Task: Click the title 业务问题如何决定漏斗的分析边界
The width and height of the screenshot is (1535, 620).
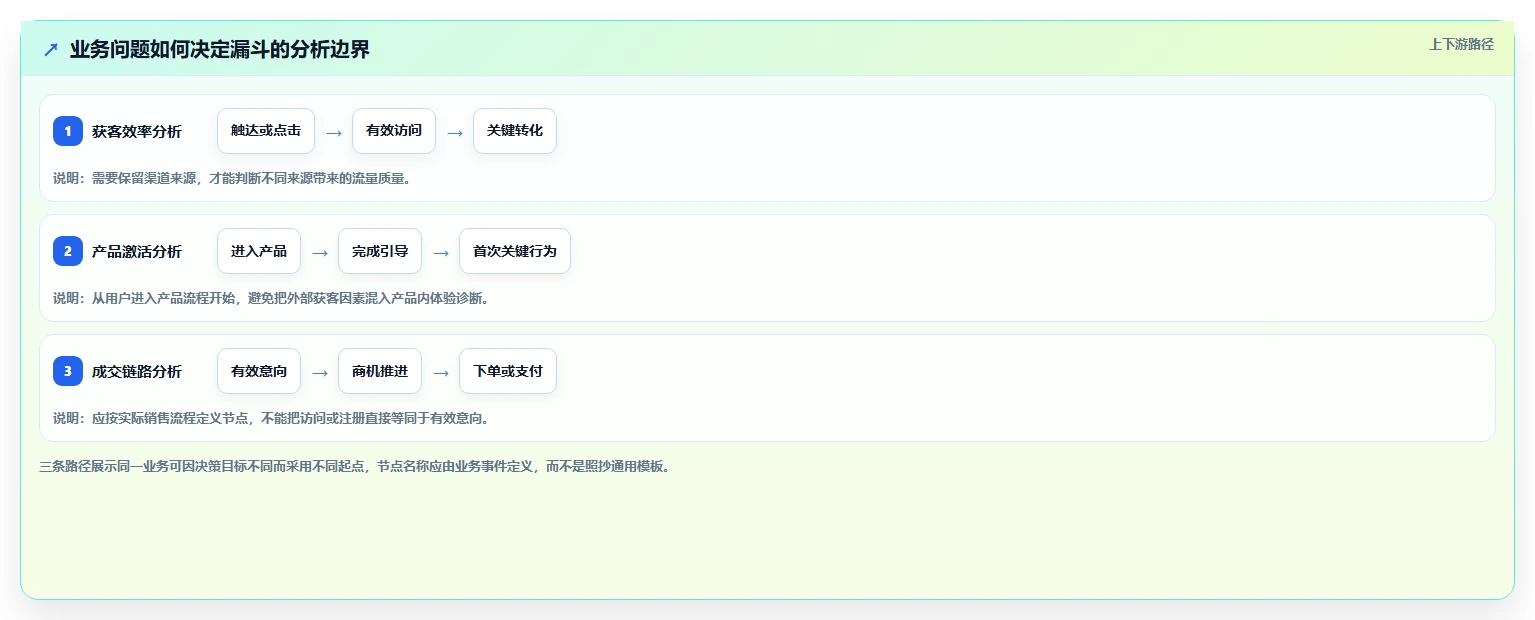Action: click(x=220, y=49)
